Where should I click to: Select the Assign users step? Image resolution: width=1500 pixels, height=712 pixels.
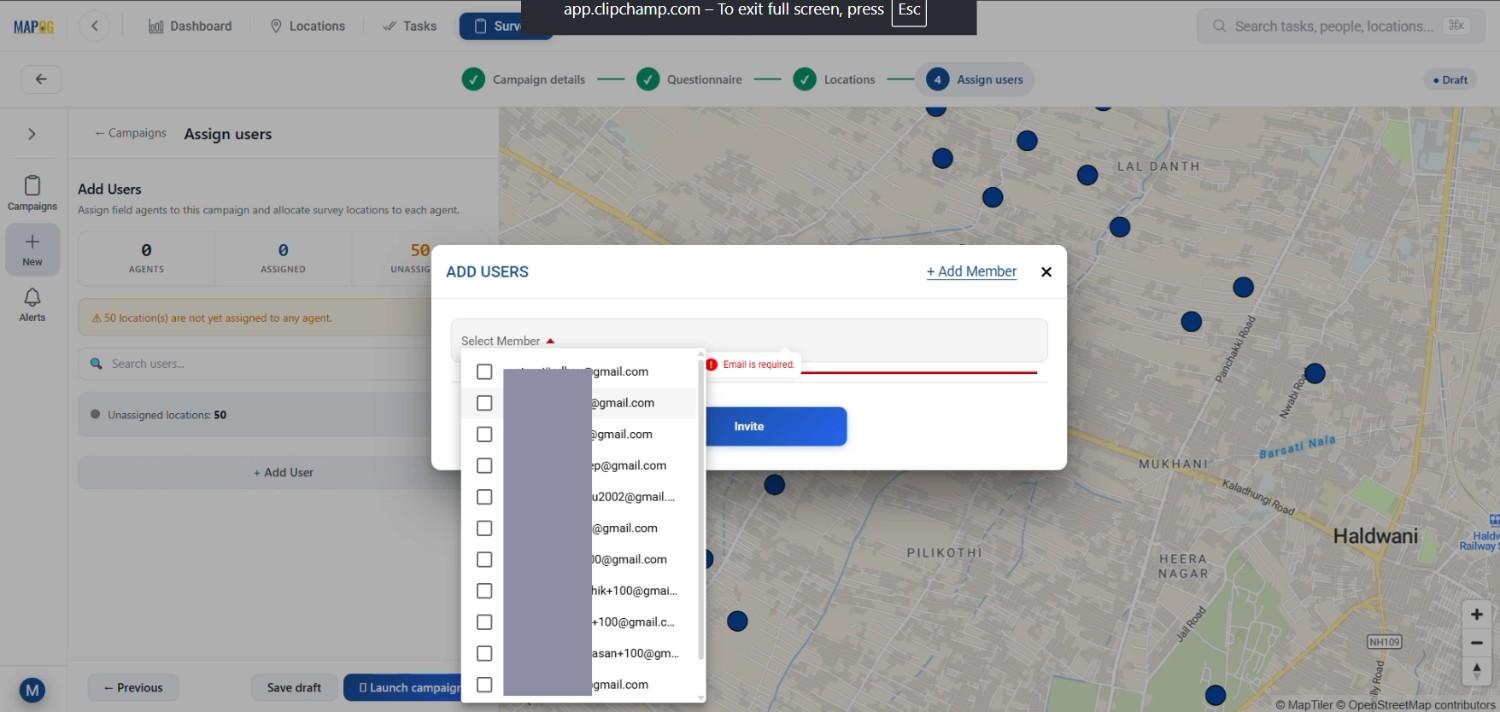pyautogui.click(x=975, y=80)
